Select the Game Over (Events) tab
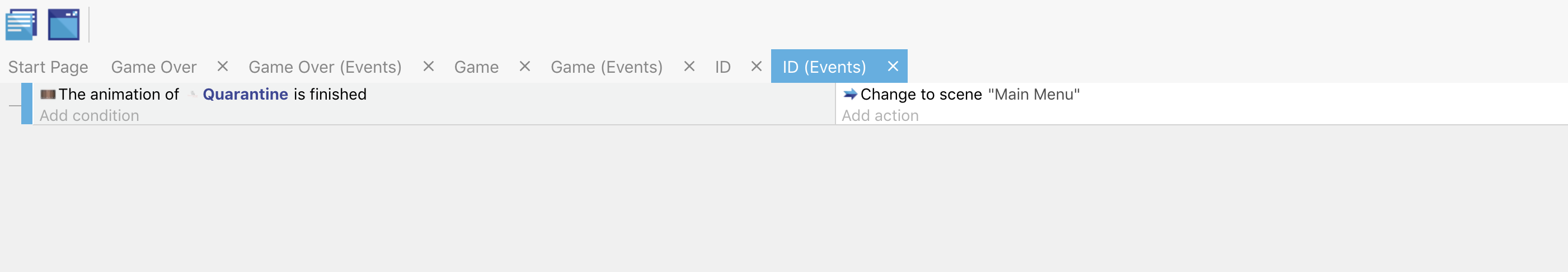The width and height of the screenshot is (1568, 272). pos(325,67)
